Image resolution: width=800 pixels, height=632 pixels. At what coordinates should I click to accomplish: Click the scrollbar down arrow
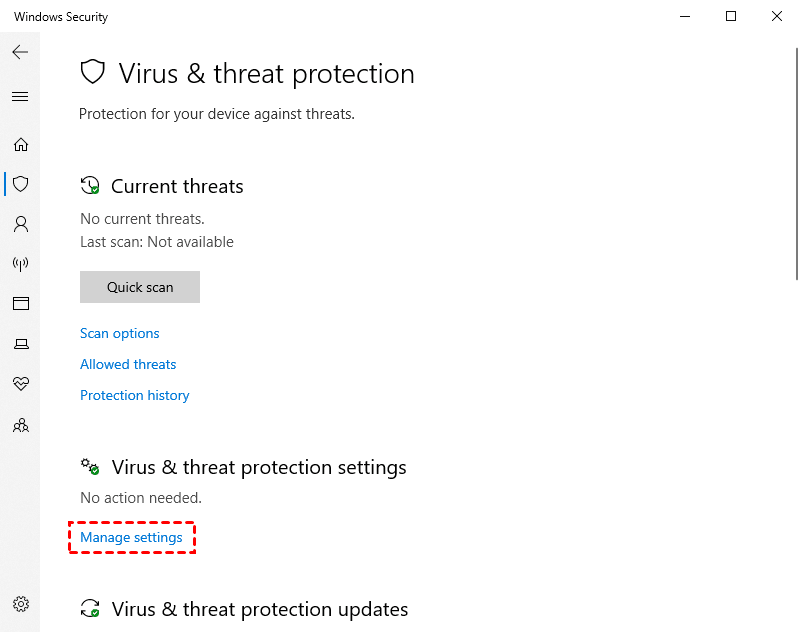[794, 625]
